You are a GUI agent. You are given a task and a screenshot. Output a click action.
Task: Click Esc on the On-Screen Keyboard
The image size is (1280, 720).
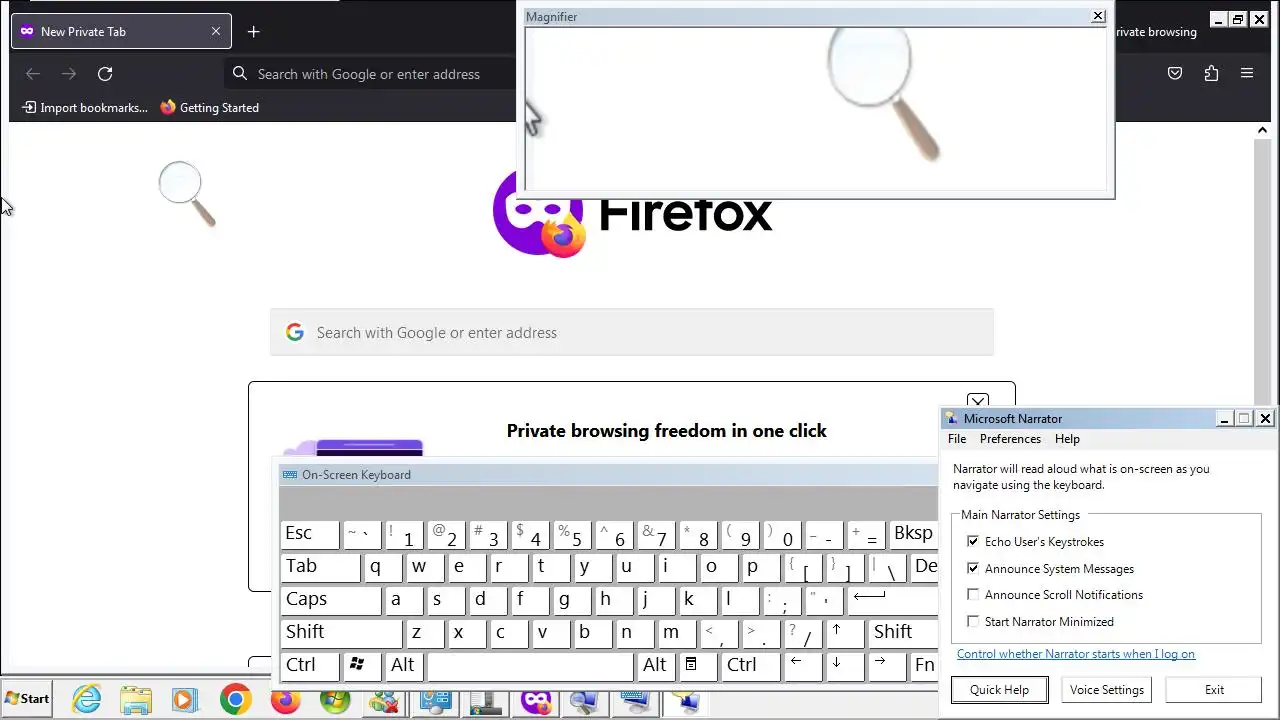tap(310, 535)
